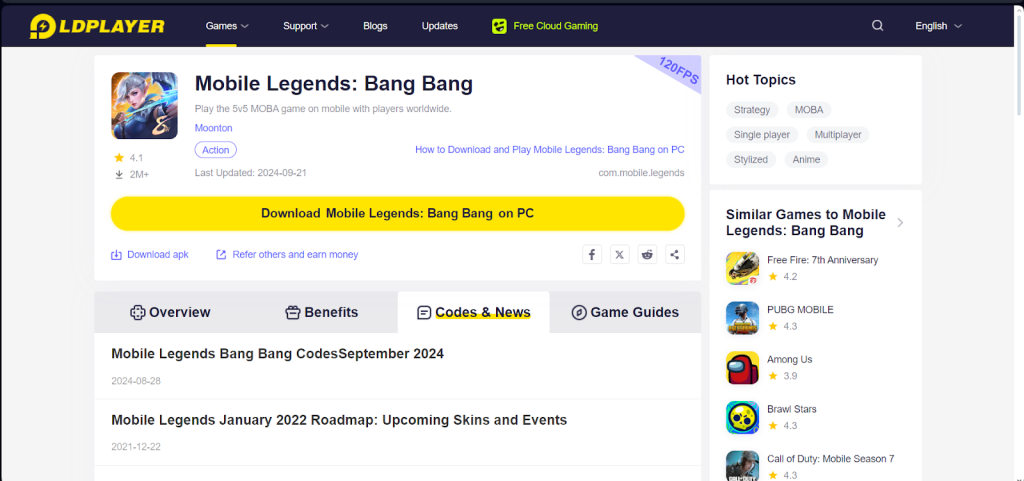Image resolution: width=1024 pixels, height=481 pixels.
Task: Open Mobile Legends Codes September 2024 article
Action: point(278,354)
